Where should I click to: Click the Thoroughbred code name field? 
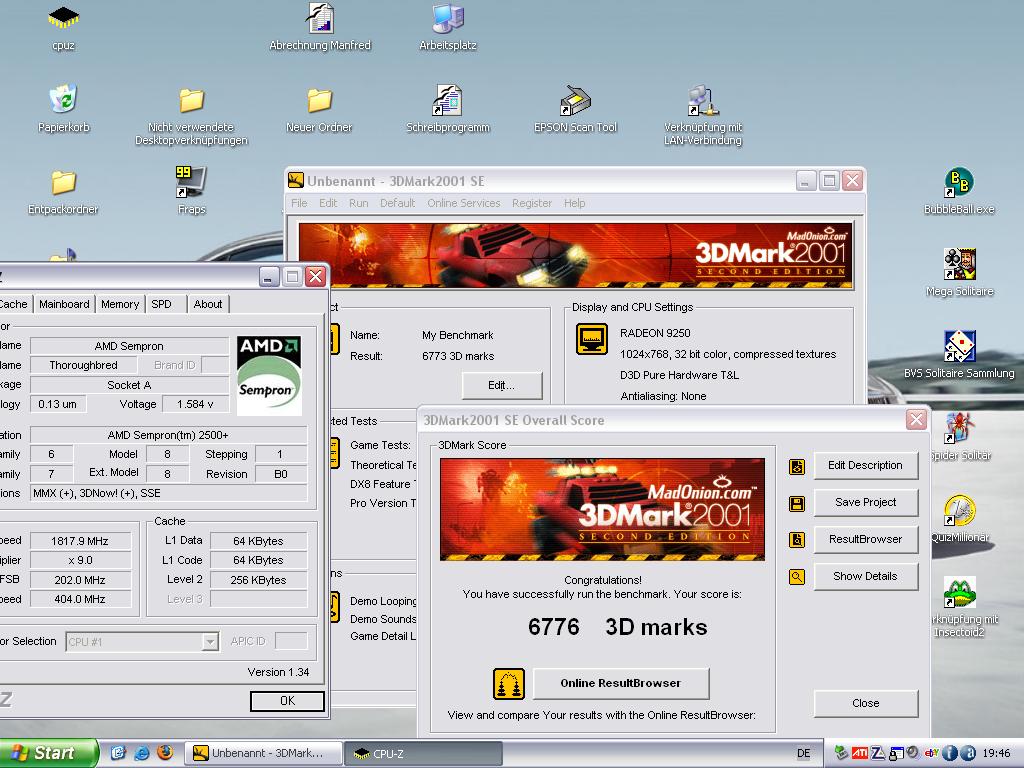(84, 365)
